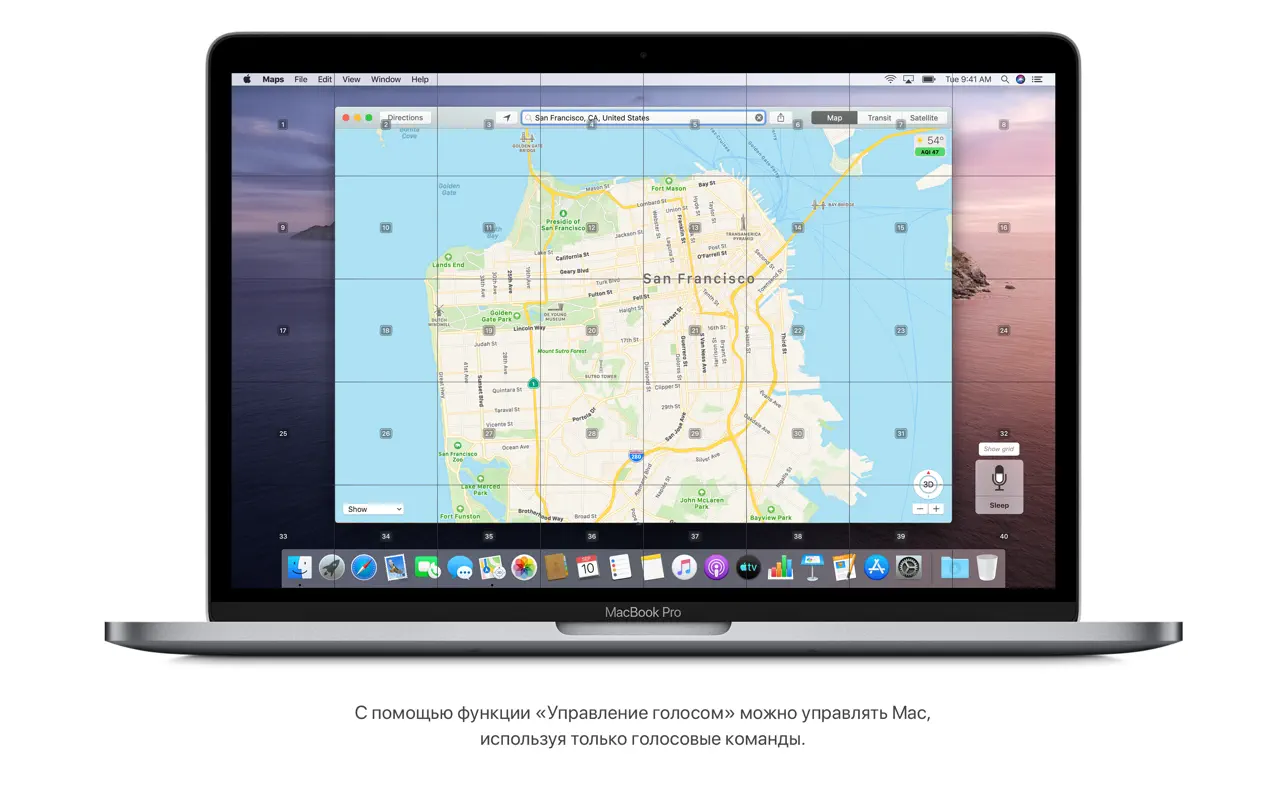The height and width of the screenshot is (804, 1286).
Task: Open Notes from the Dock
Action: [x=652, y=568]
